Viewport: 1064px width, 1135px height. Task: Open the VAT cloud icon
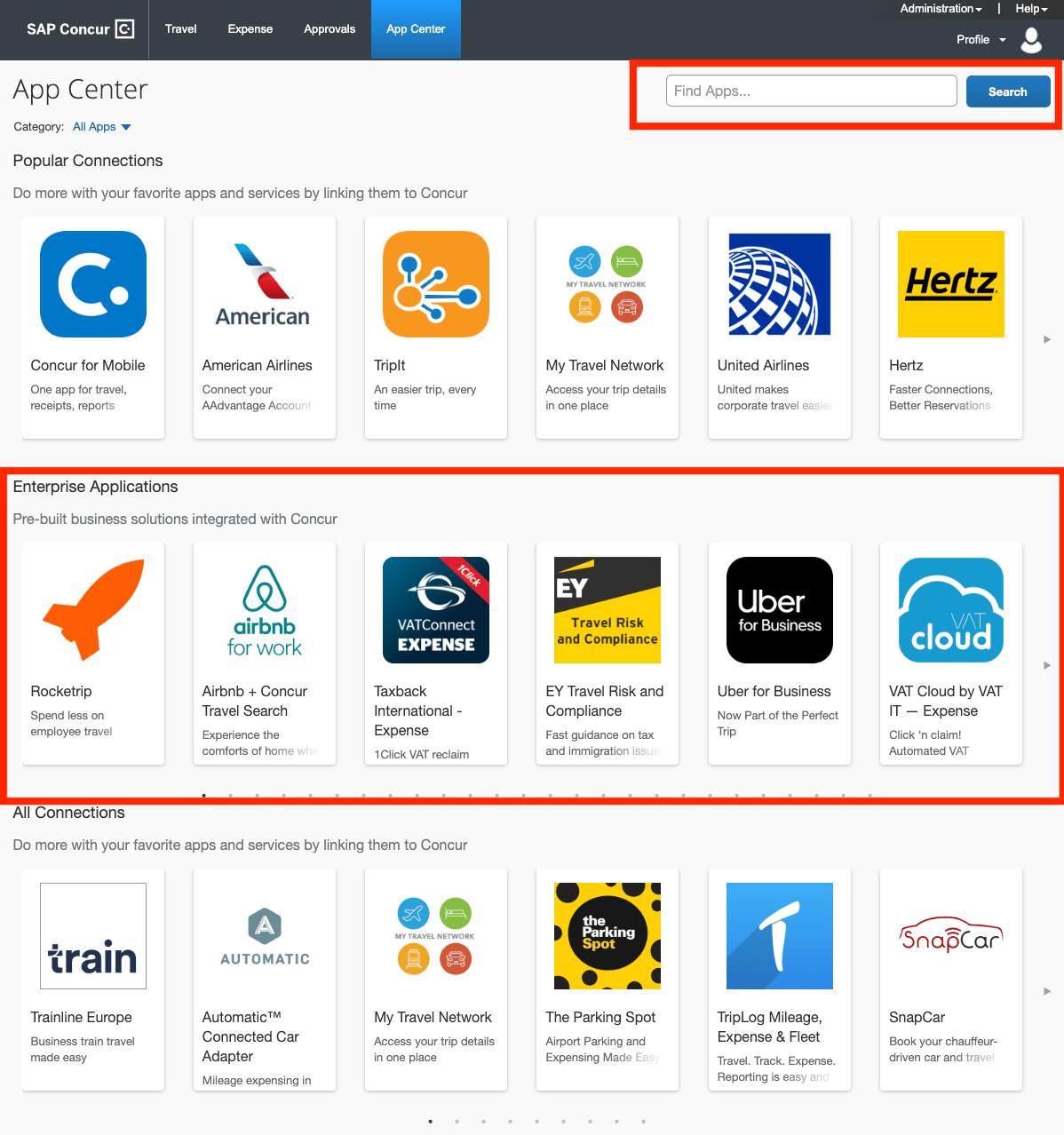click(x=951, y=610)
